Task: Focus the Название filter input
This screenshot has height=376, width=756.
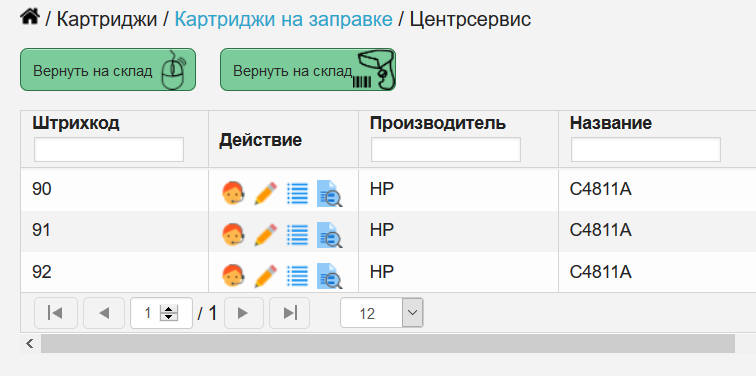Action: (x=646, y=149)
